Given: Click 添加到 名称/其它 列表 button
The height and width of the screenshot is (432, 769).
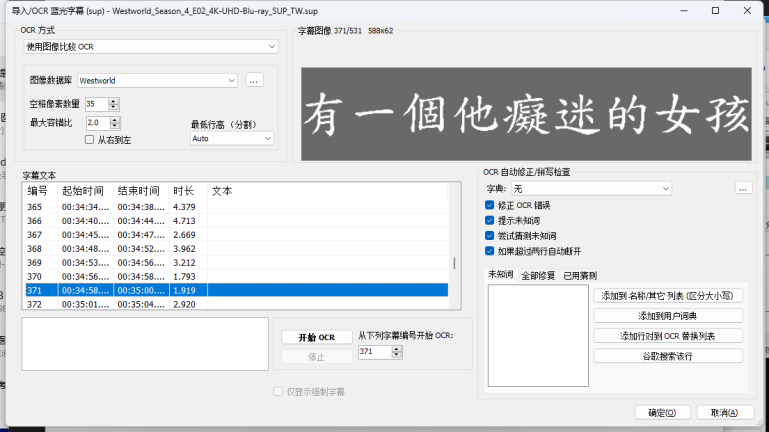Looking at the screenshot, I should pos(668,296).
